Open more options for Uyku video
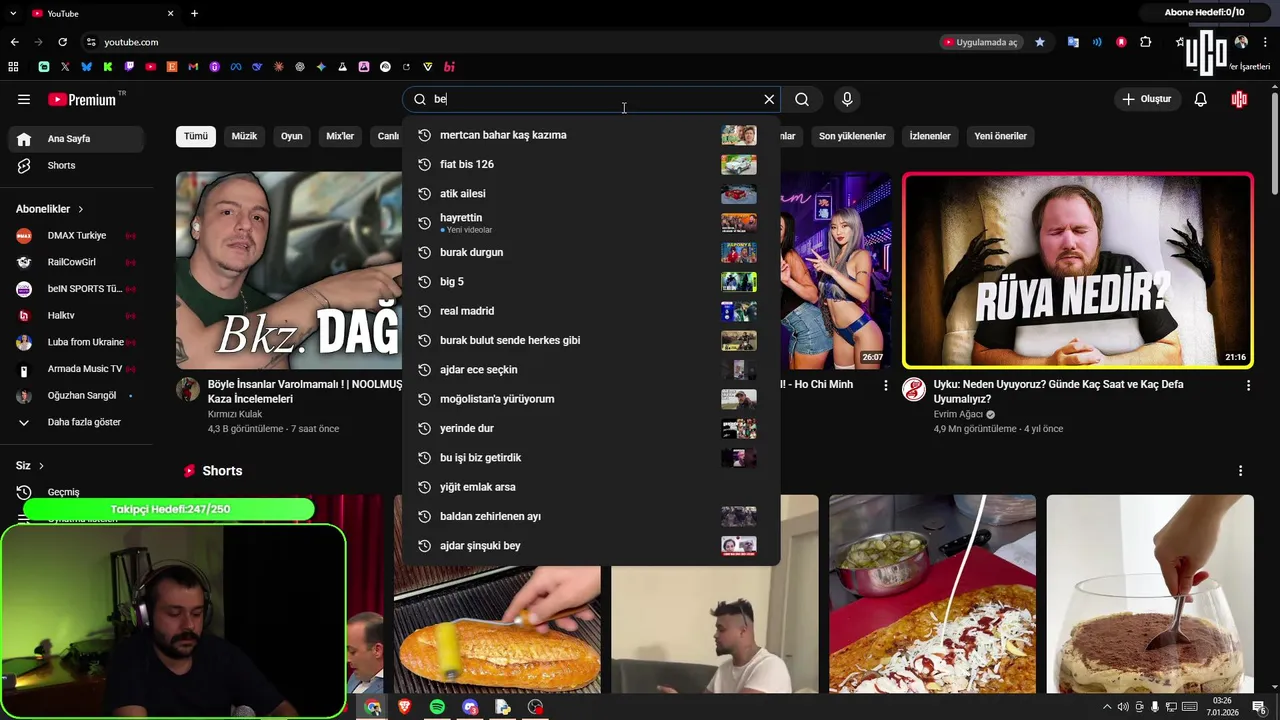Image resolution: width=1280 pixels, height=720 pixels. [x=1248, y=385]
